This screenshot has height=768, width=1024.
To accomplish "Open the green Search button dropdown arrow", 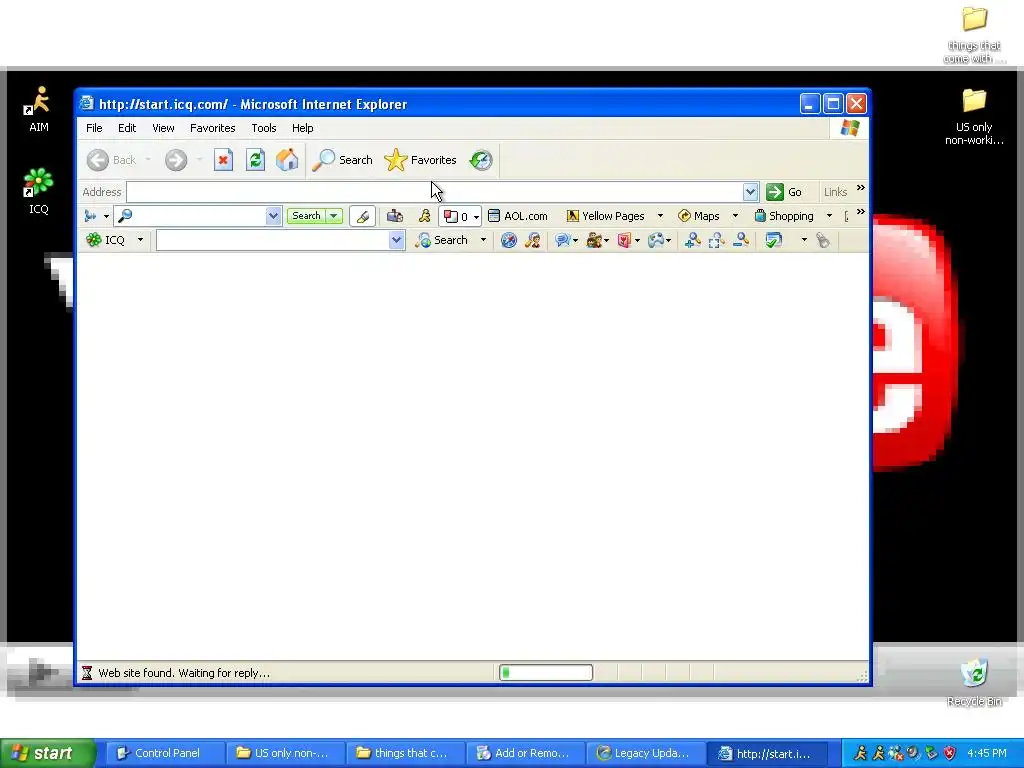I will [334, 216].
